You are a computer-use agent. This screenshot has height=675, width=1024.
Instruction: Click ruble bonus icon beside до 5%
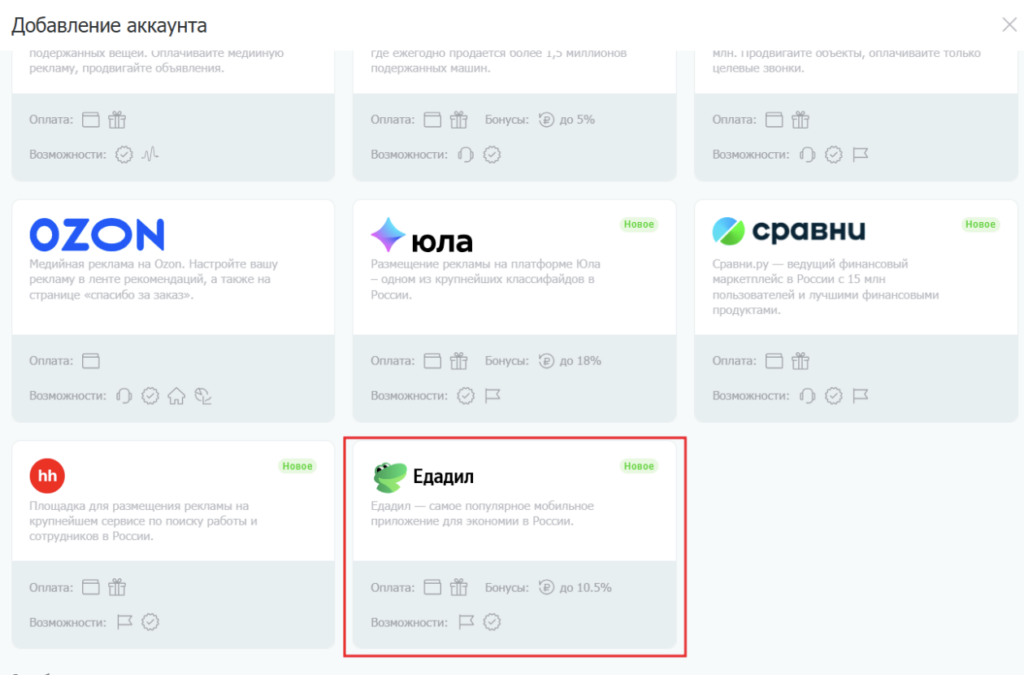click(546, 119)
